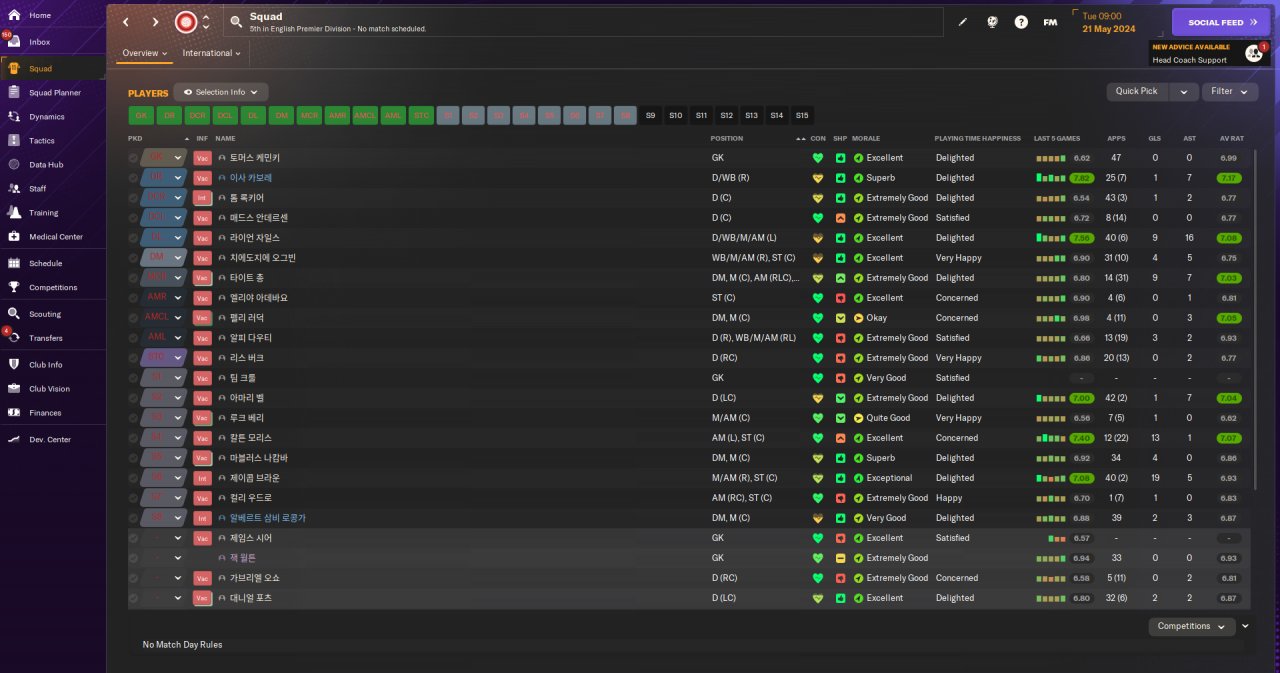Open position dropdown for 가브리엘 오소

[164, 578]
